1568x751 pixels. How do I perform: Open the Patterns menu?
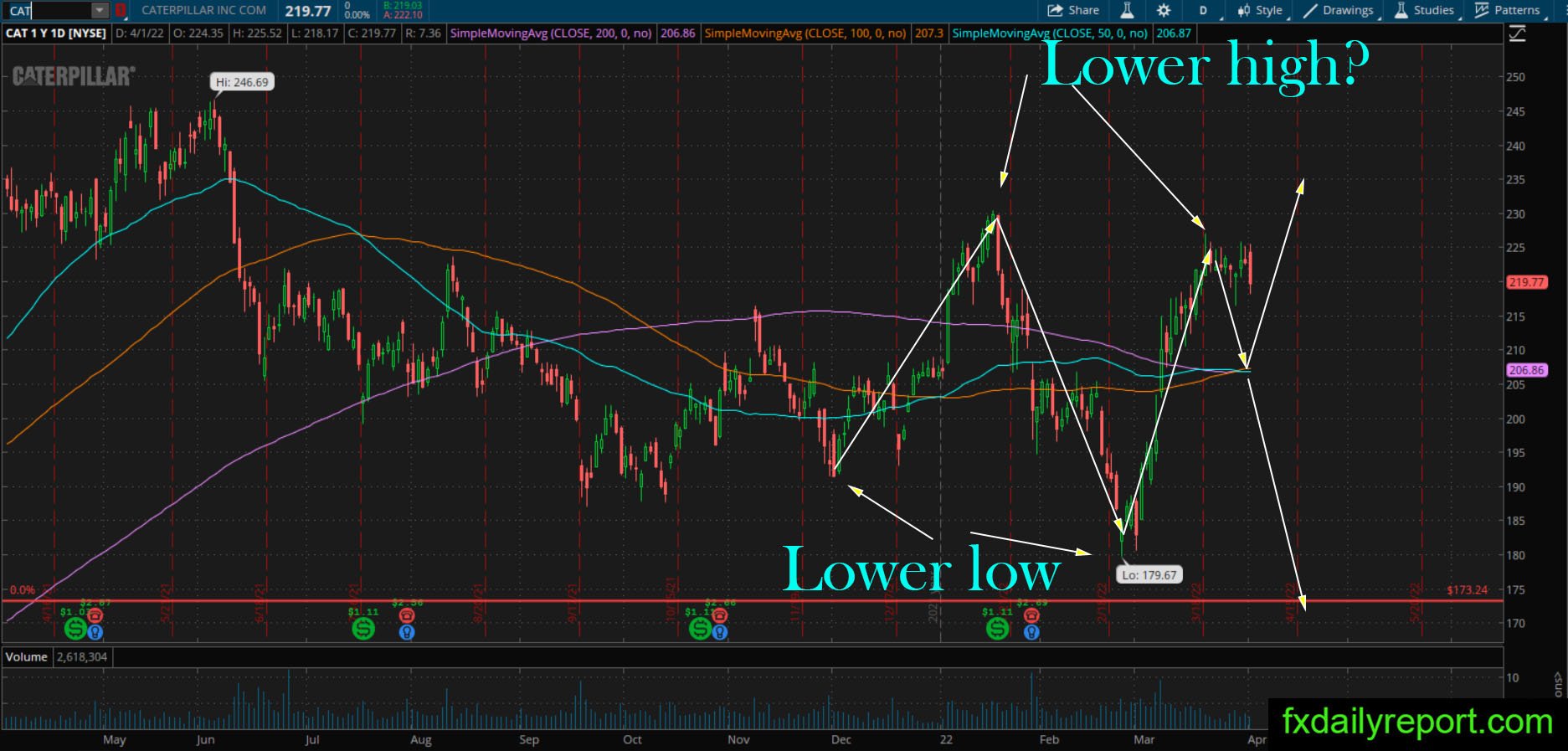click(x=1508, y=11)
